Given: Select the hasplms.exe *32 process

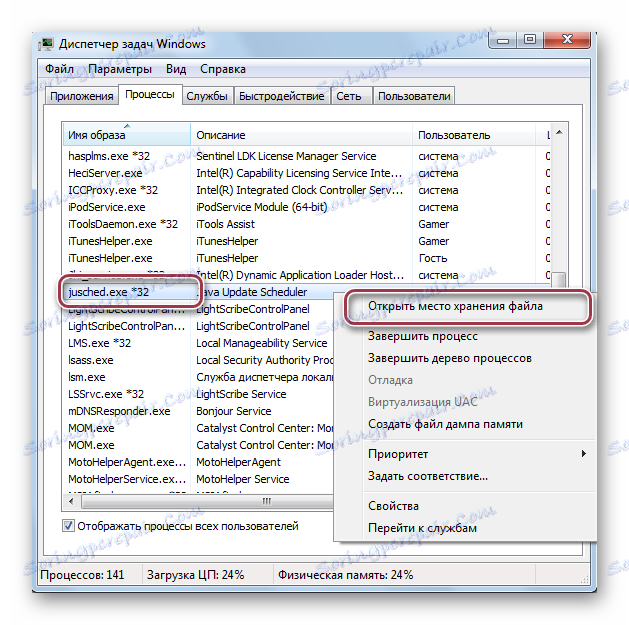Looking at the screenshot, I should coord(109,156).
